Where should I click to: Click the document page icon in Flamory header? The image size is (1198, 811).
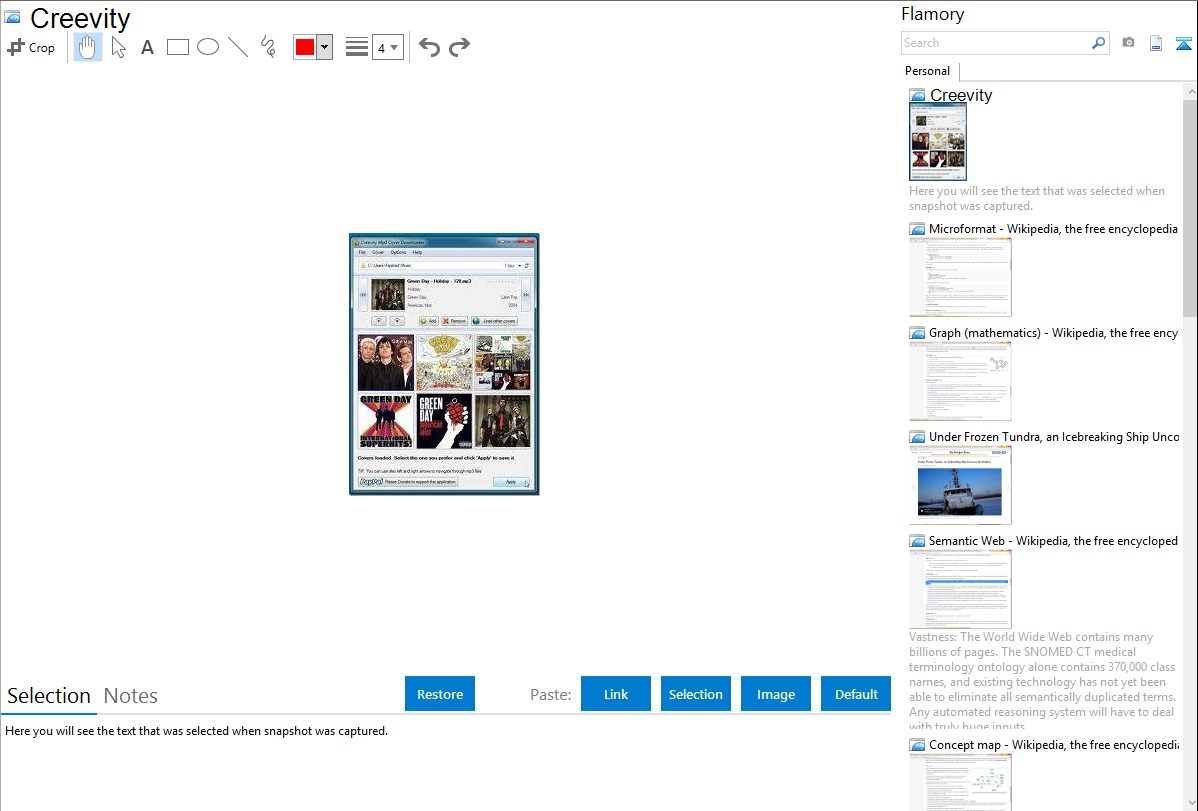coord(1156,43)
